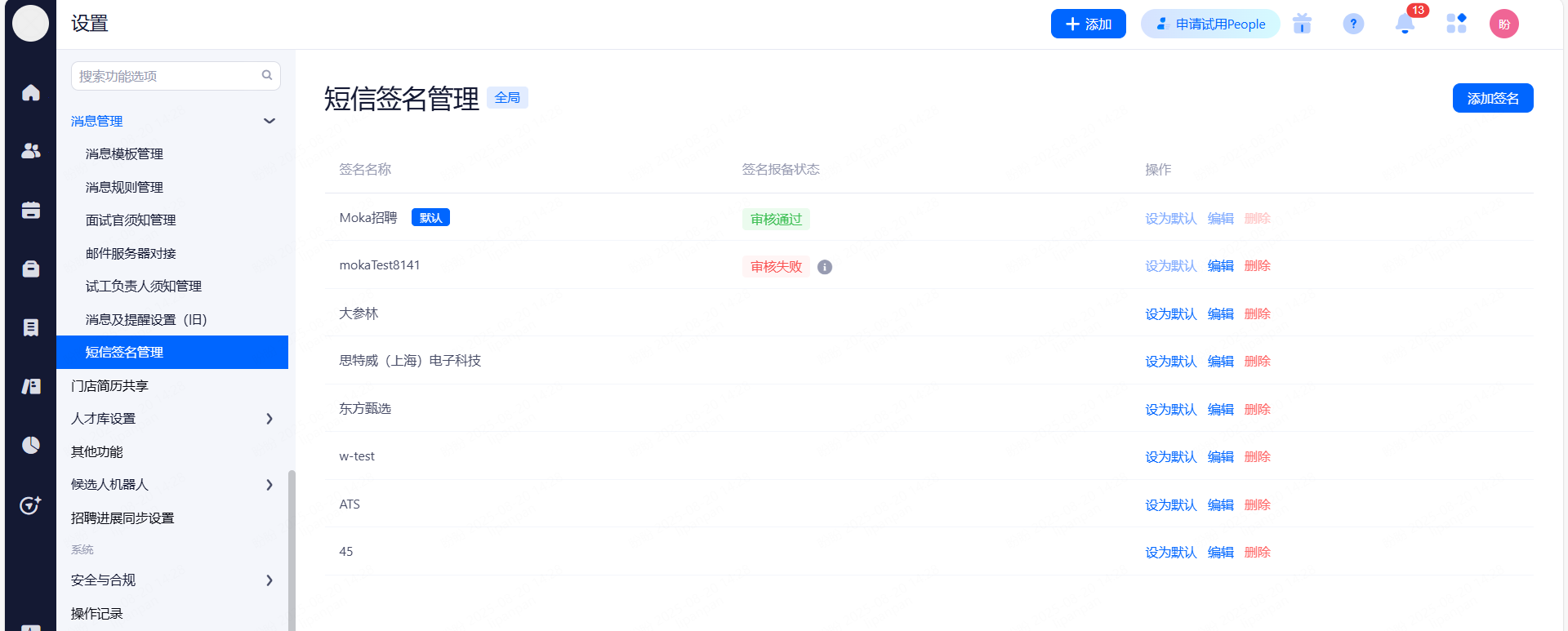Click the pie chart reports sidebar icon
Viewport: 1568px width, 631px height.
coord(31,445)
